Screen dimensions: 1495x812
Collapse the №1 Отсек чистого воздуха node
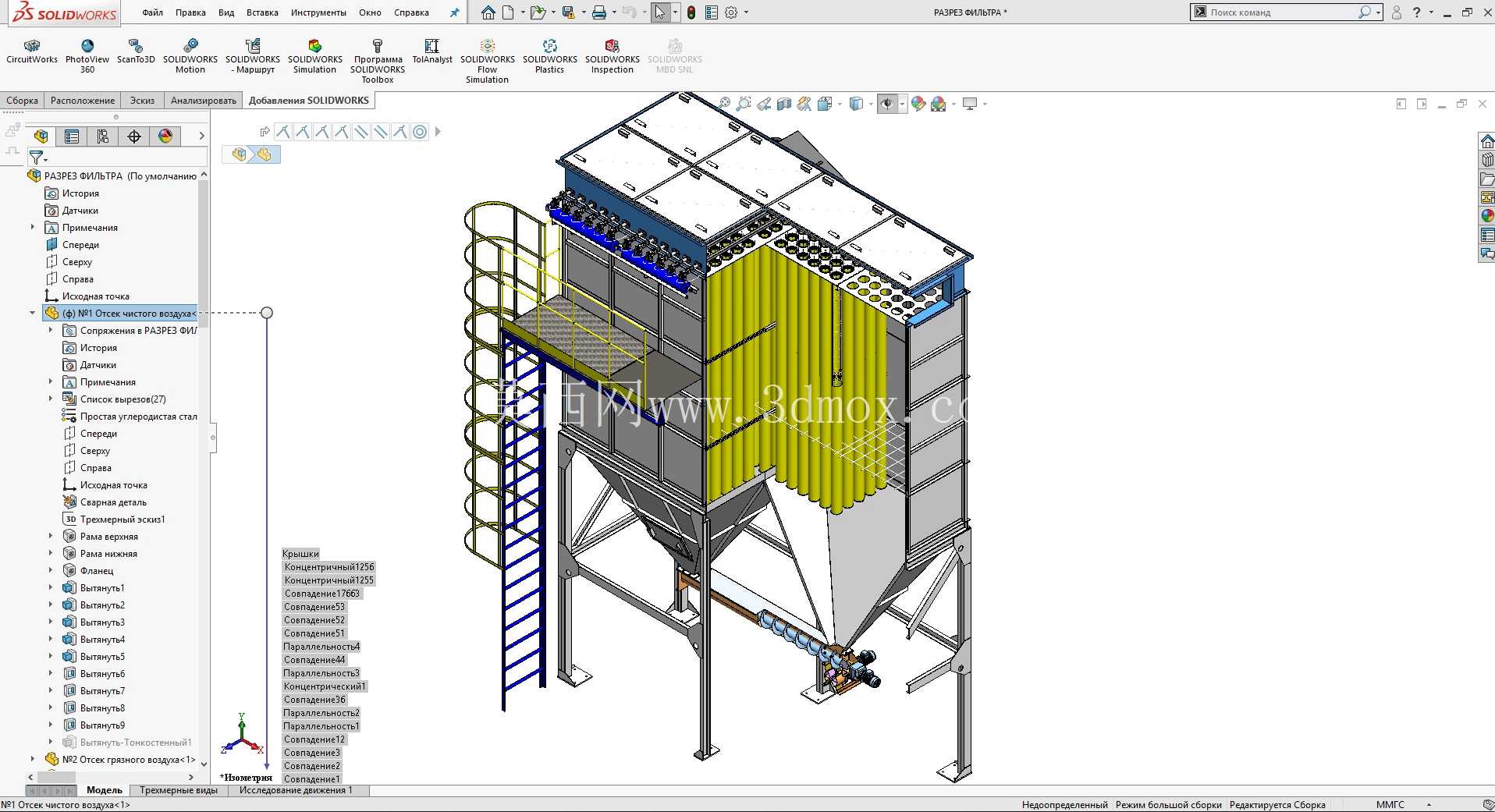(32, 313)
